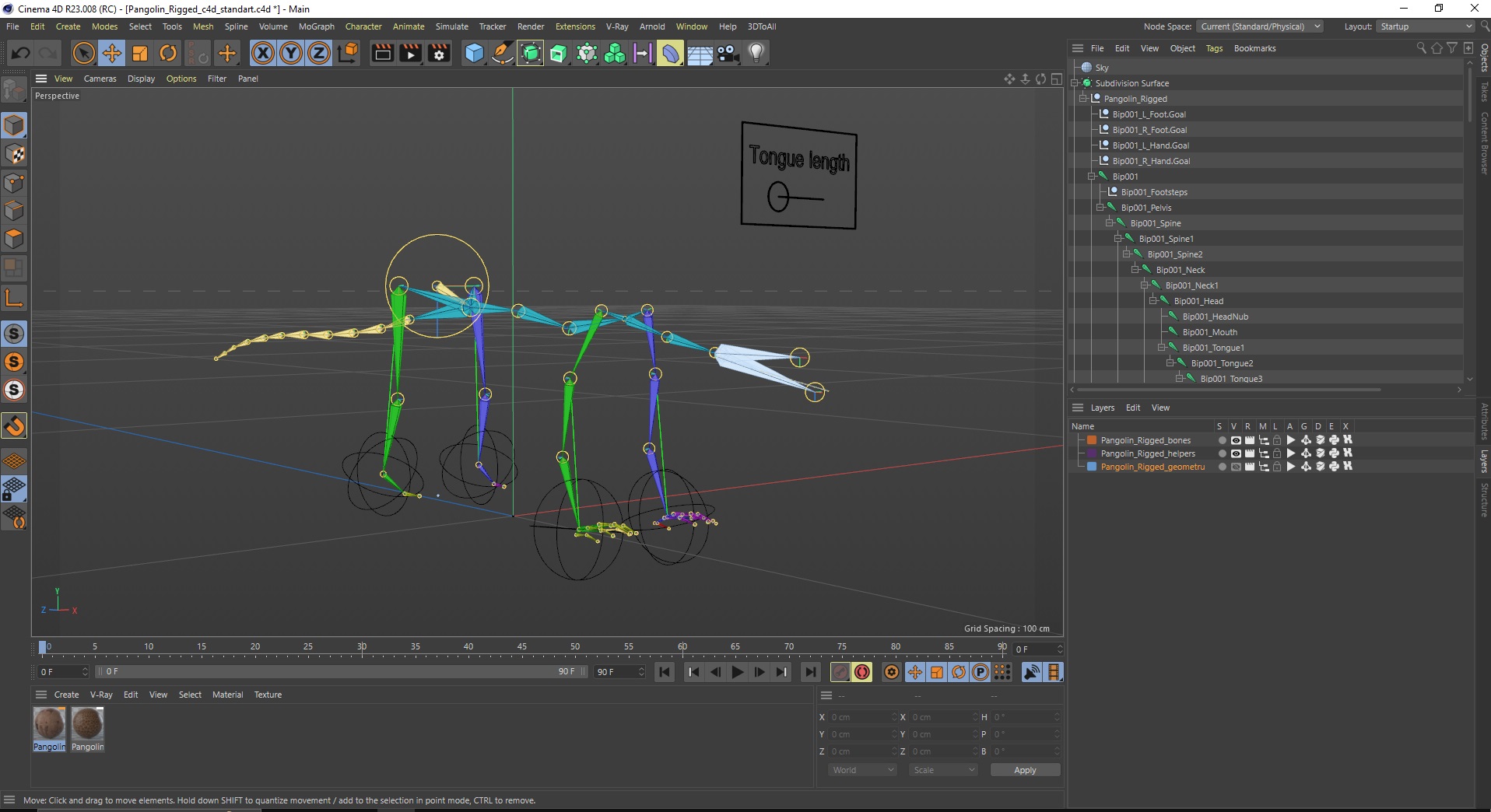Click the Pangolin_Rigged_bones orange color swatch
The image size is (1491, 812).
(x=1092, y=440)
